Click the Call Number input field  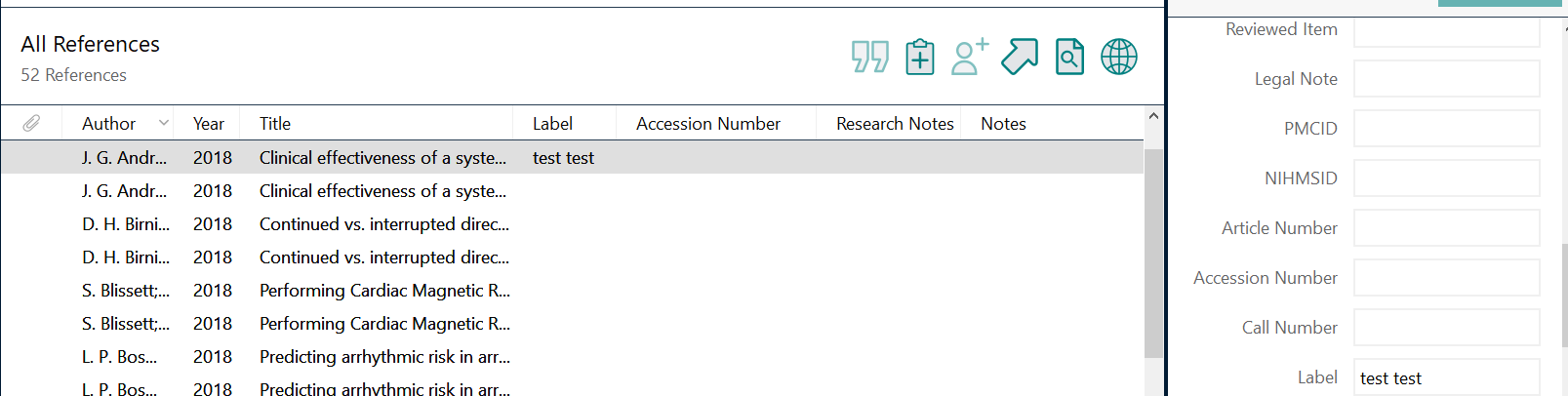point(1446,328)
